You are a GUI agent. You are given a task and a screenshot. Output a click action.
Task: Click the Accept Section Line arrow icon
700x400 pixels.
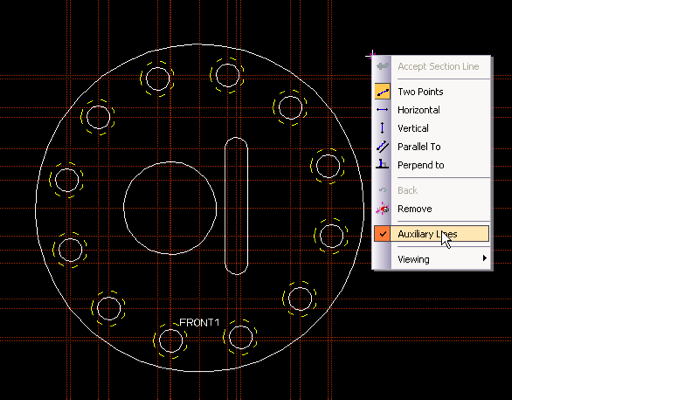[382, 67]
